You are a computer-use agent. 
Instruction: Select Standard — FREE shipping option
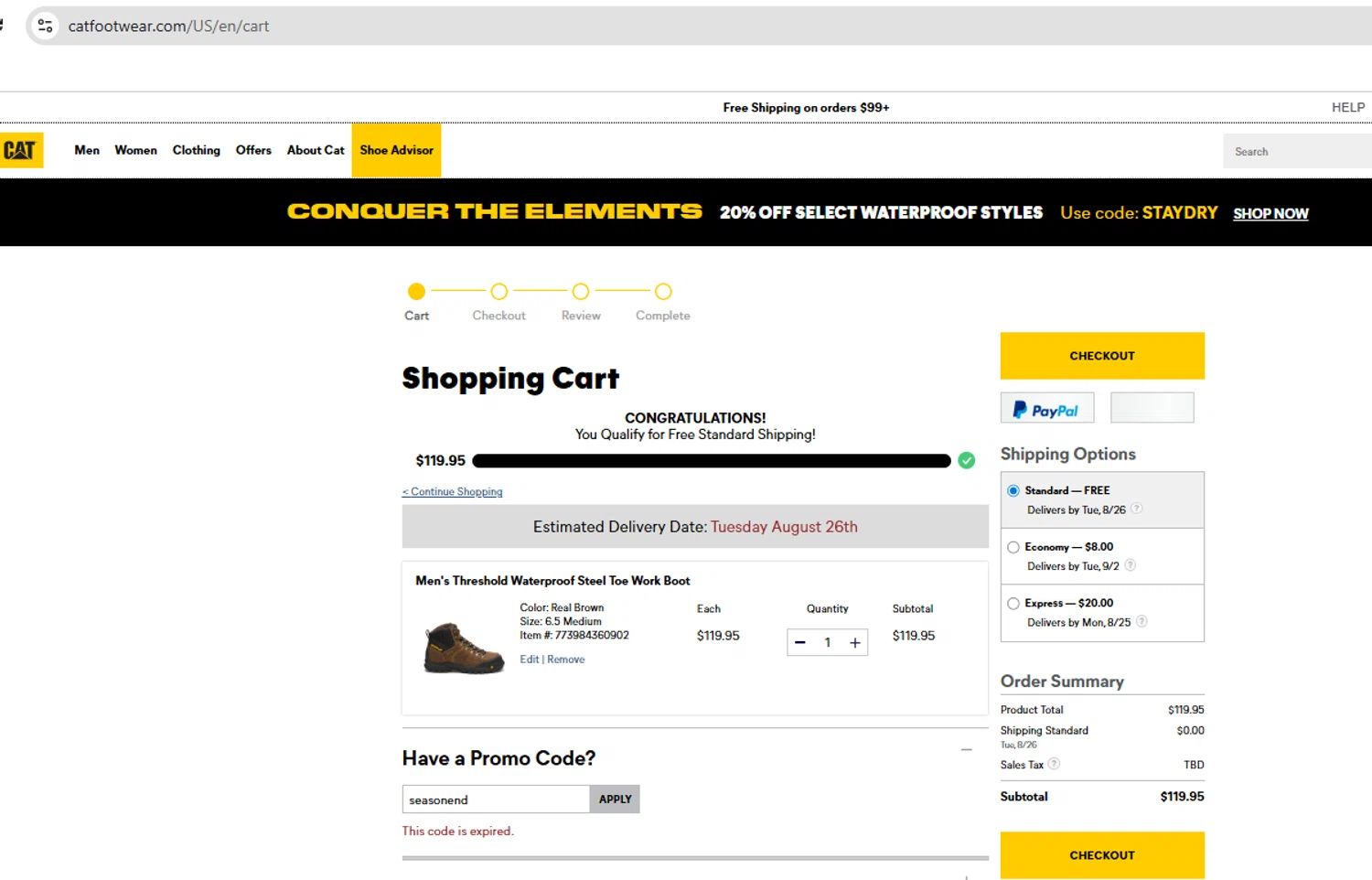coord(1013,491)
